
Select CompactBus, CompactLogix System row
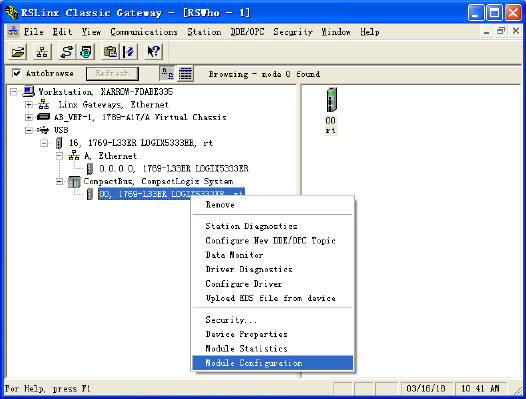click(x=158, y=182)
